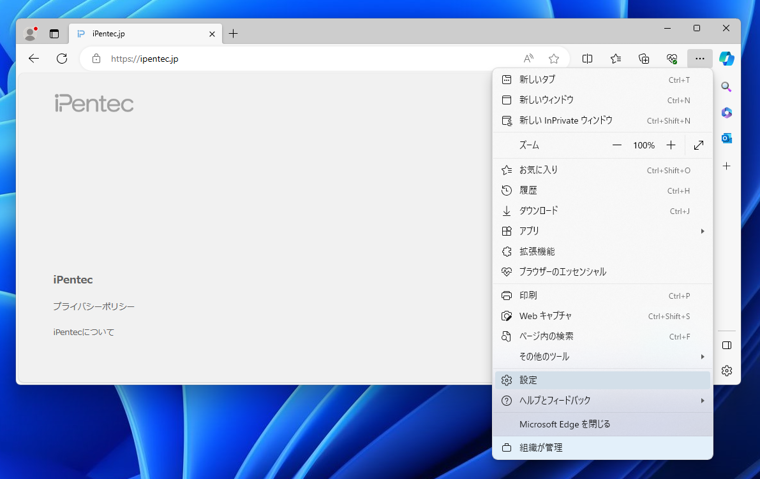The height and width of the screenshot is (479, 760).
Task: Increase zoom with plus button
Action: (x=671, y=145)
